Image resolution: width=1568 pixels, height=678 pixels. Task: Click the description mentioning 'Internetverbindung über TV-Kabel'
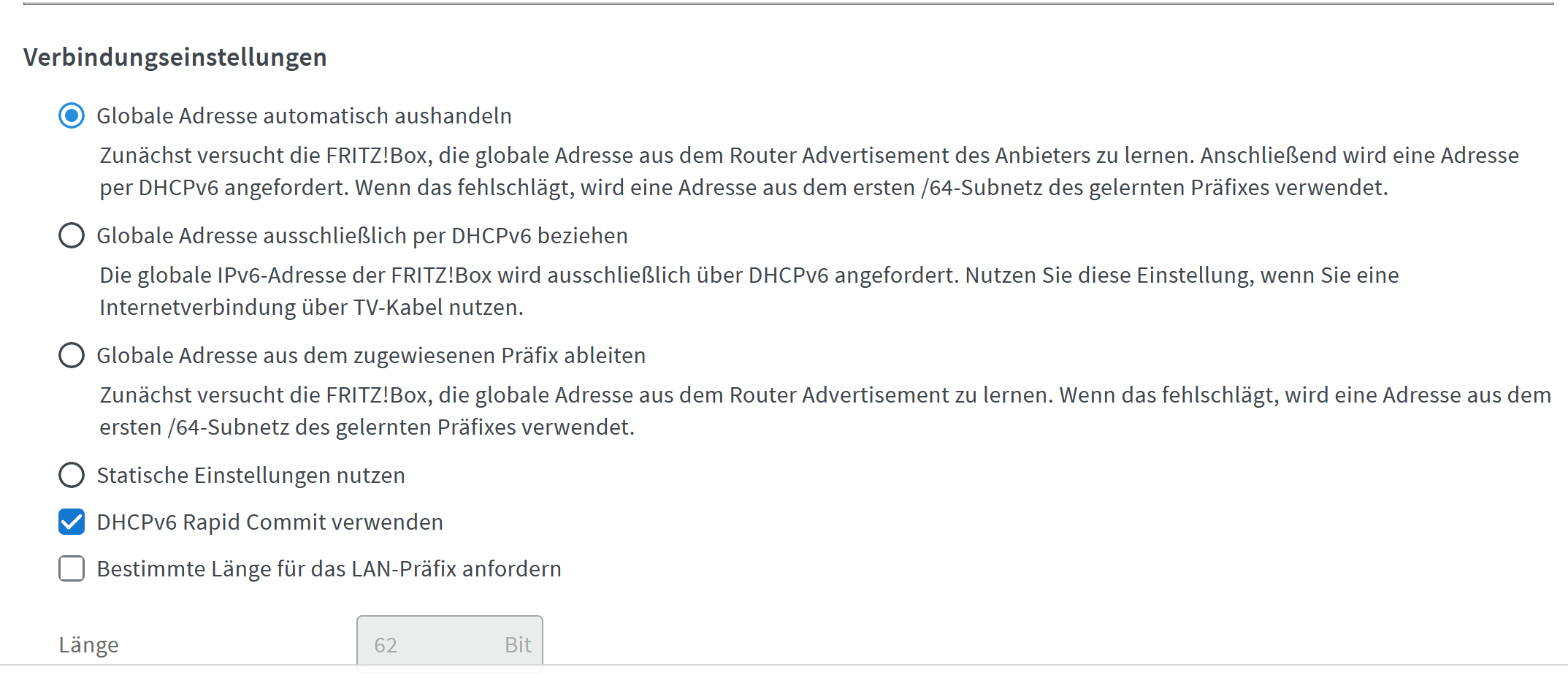point(749,291)
